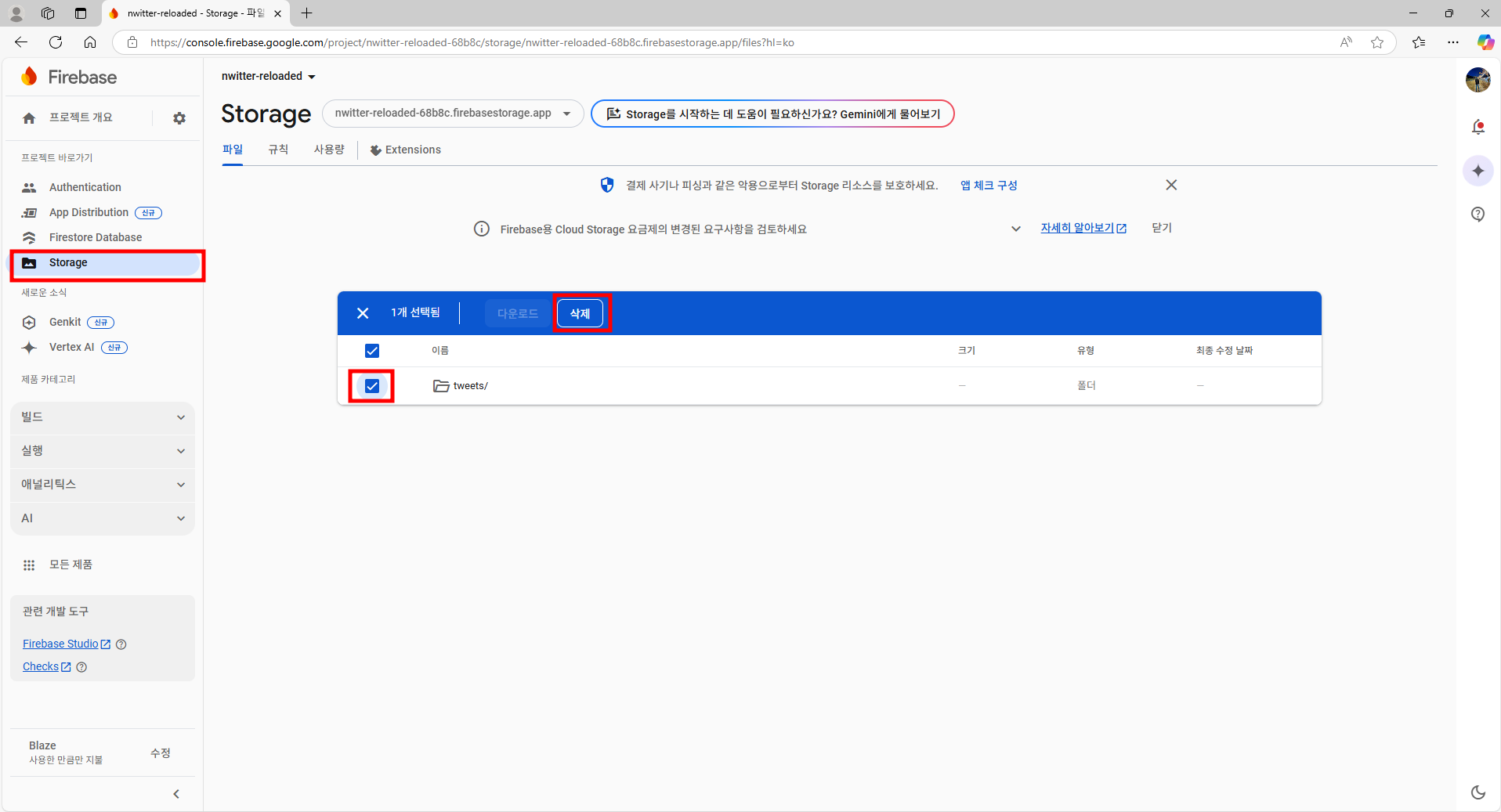Clear selection with X in blue bar
The image size is (1501, 812).
point(363,313)
